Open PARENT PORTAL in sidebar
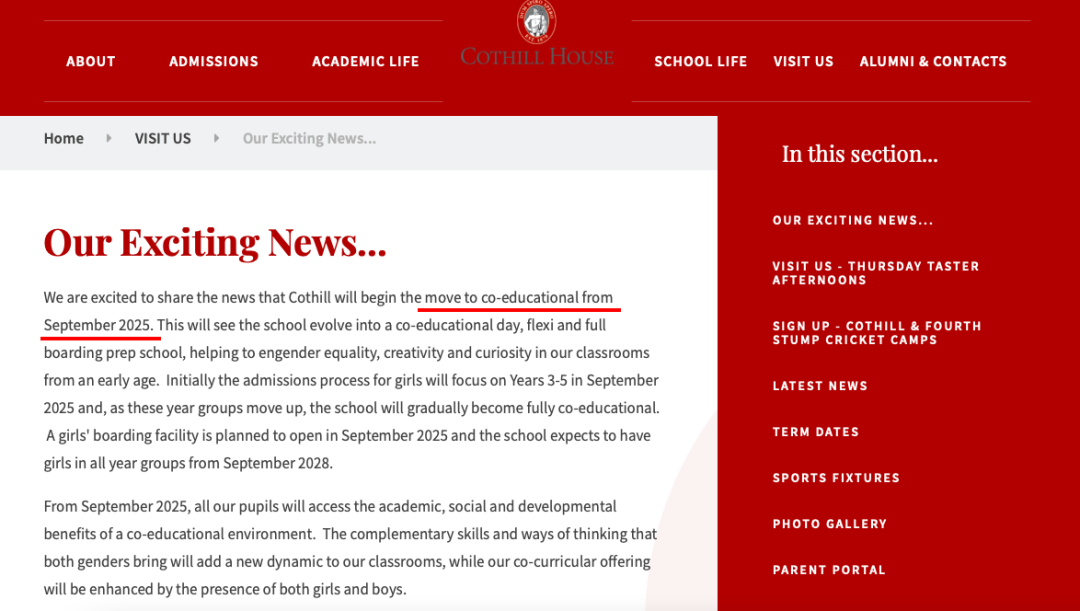This screenshot has height=611, width=1080. click(829, 570)
